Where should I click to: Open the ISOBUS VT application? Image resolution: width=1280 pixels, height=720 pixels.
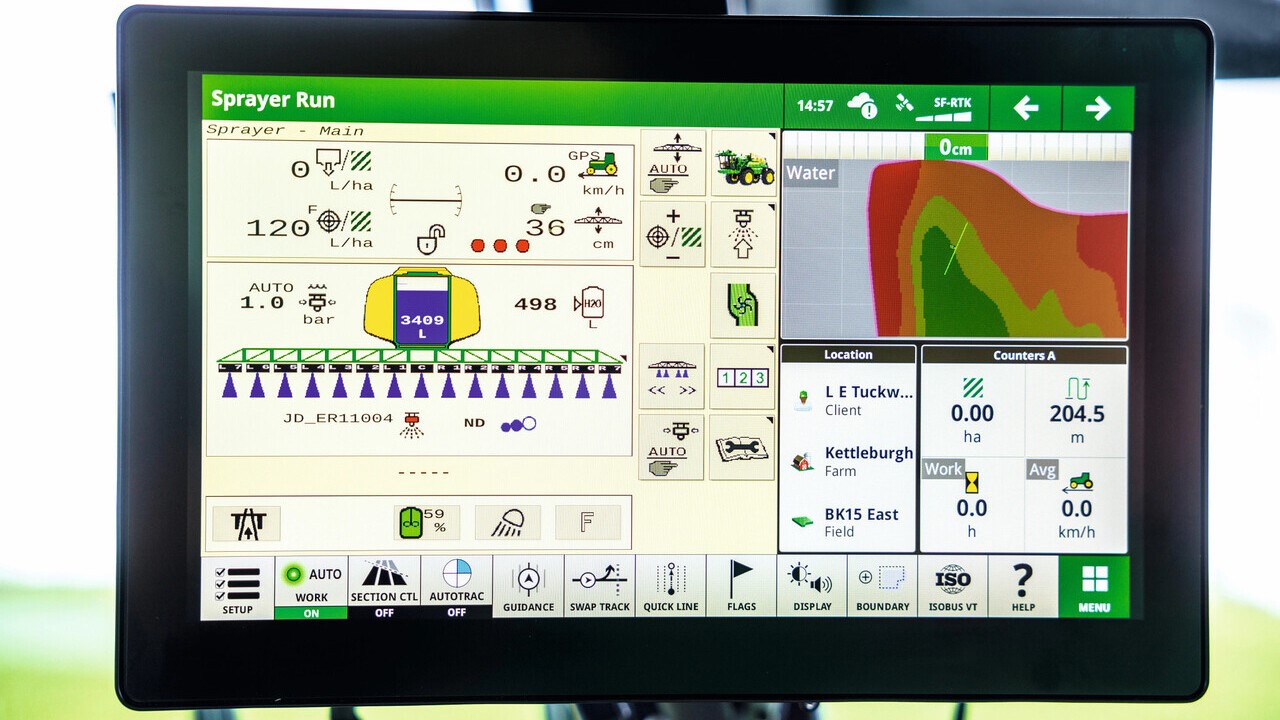point(952,588)
